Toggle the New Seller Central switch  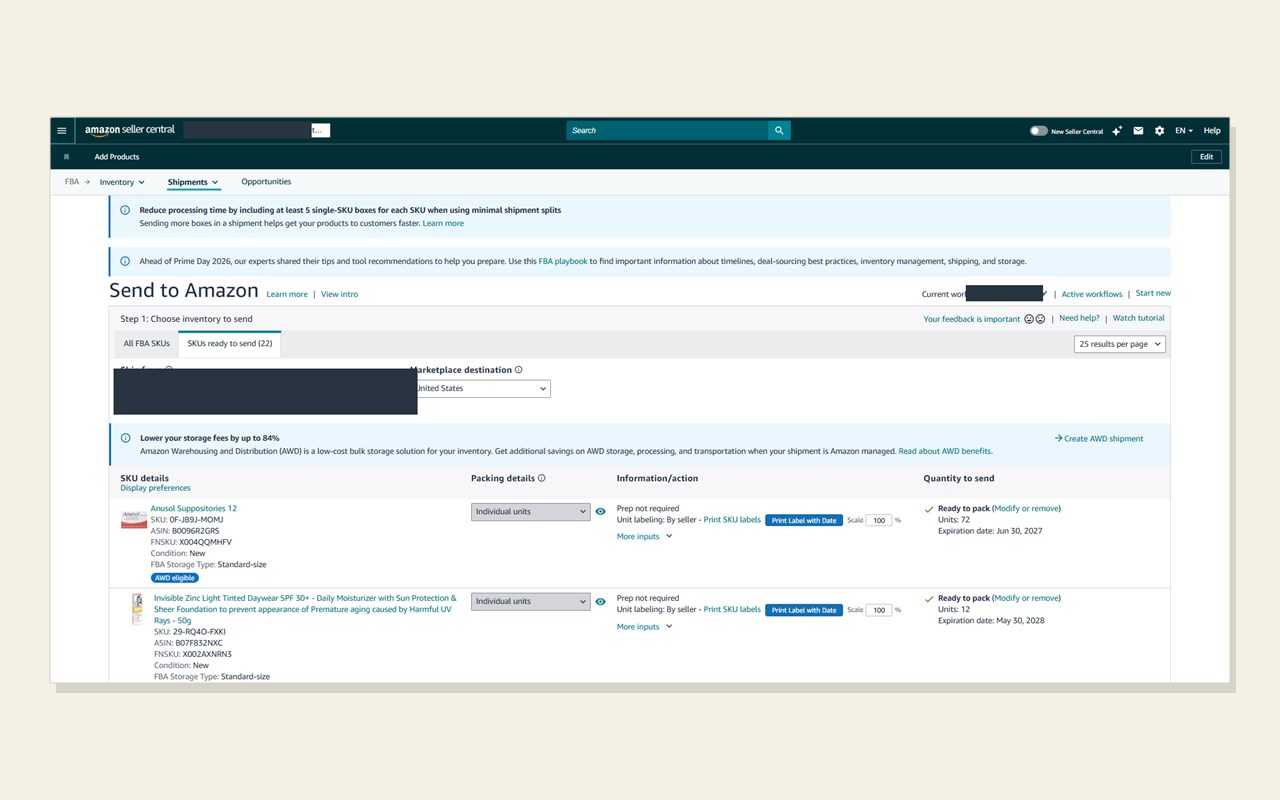tap(1039, 131)
